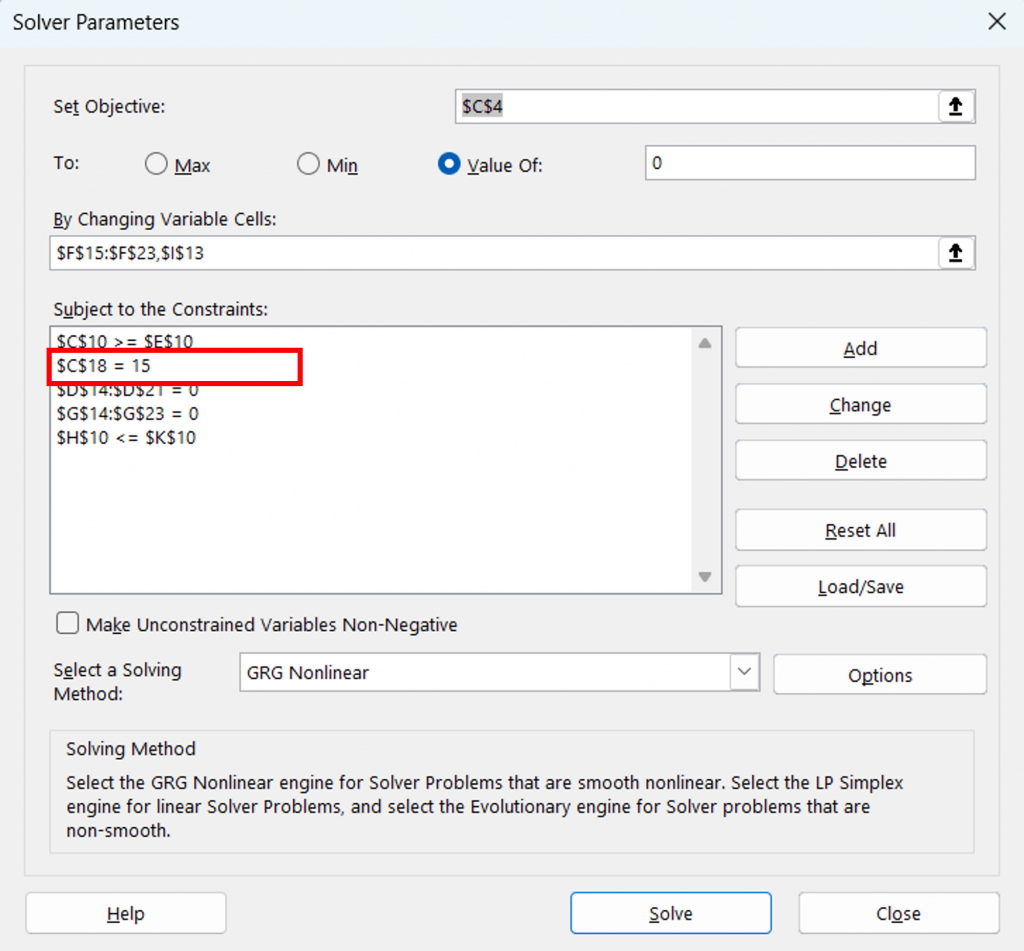Select the $C$10 >= $E$10 constraint
This screenshot has width=1024, height=951.
[x=125, y=342]
